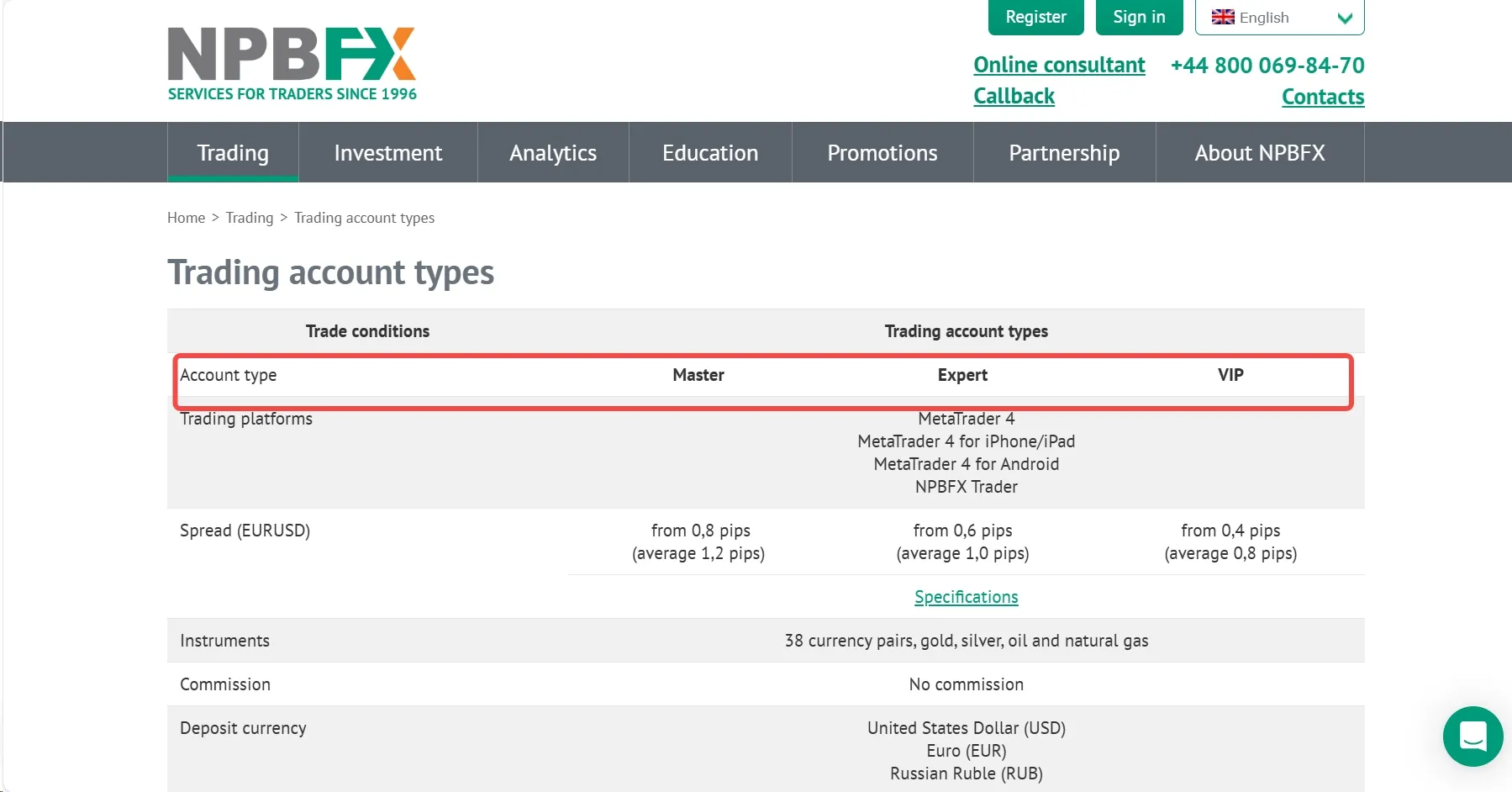
Task: Click the Deposit currency row label
Action: (243, 728)
